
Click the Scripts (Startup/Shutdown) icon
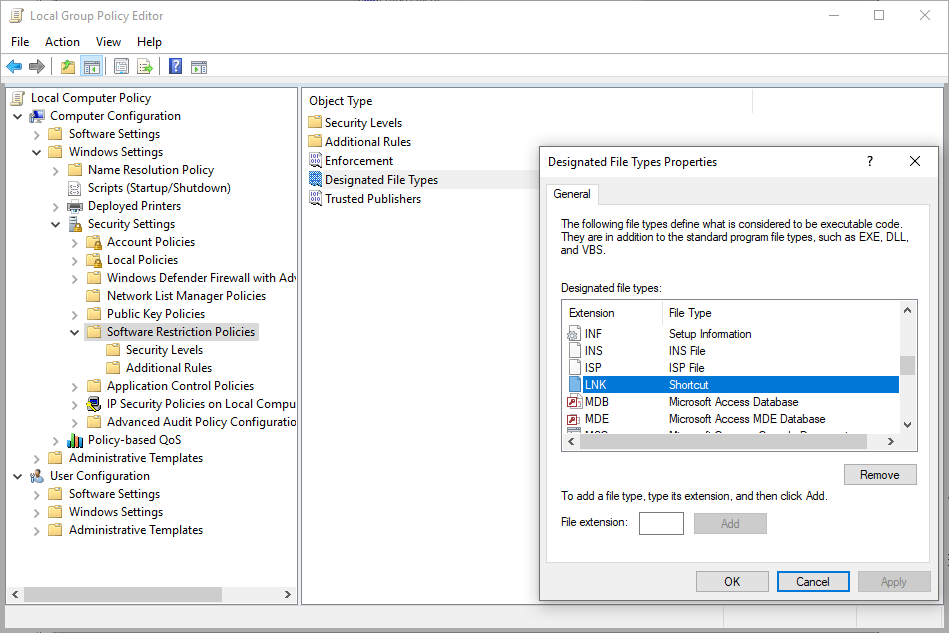[x=74, y=188]
